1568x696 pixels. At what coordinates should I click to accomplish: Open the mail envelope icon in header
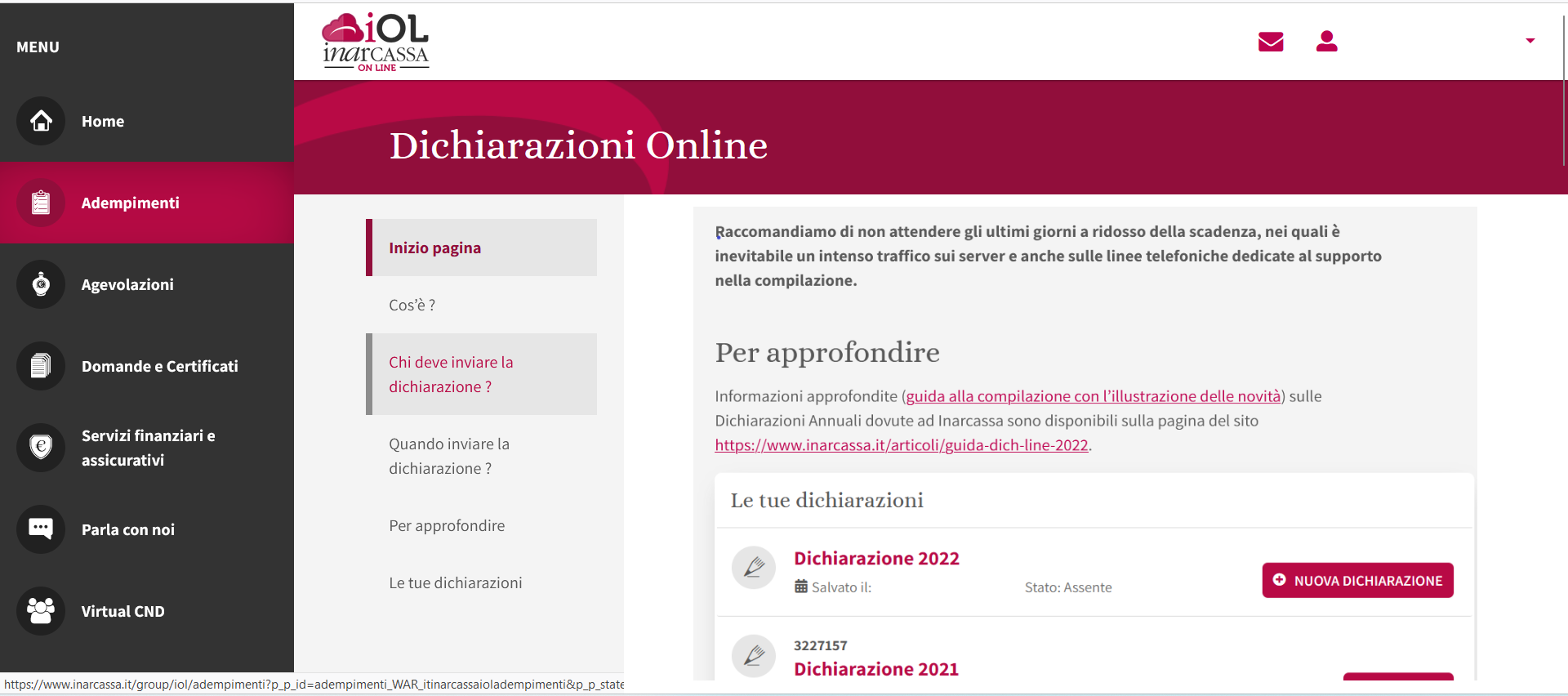pos(1271,42)
